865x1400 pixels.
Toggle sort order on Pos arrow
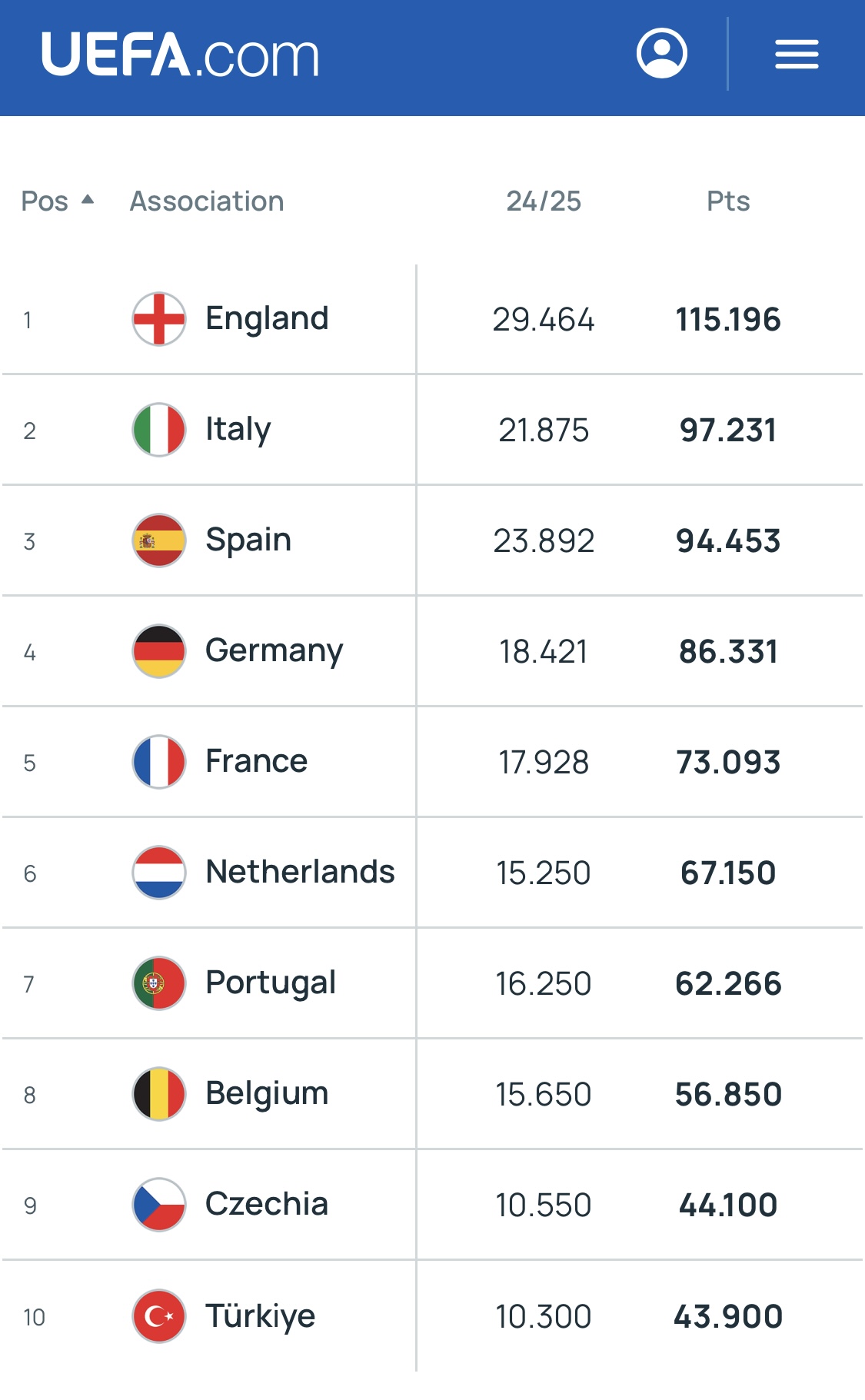pyautogui.click(x=88, y=200)
